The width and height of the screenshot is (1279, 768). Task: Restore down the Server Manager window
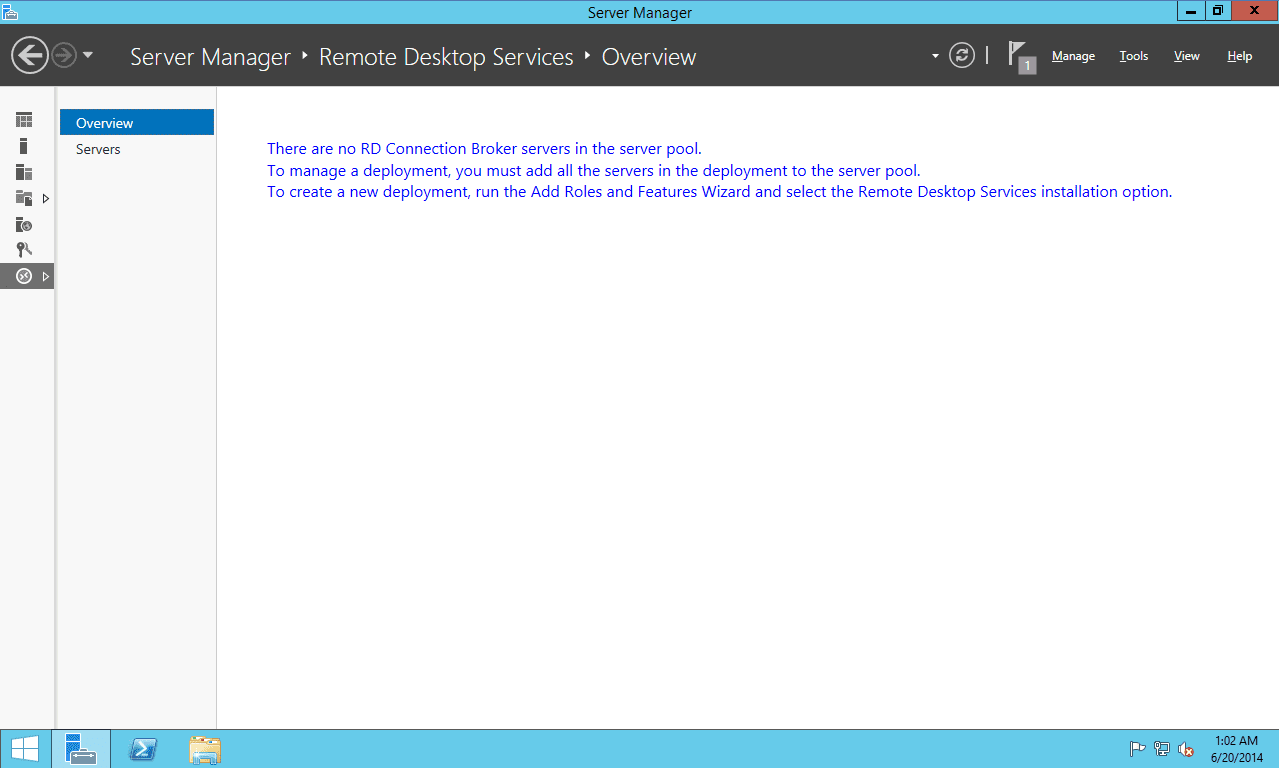coord(1217,11)
